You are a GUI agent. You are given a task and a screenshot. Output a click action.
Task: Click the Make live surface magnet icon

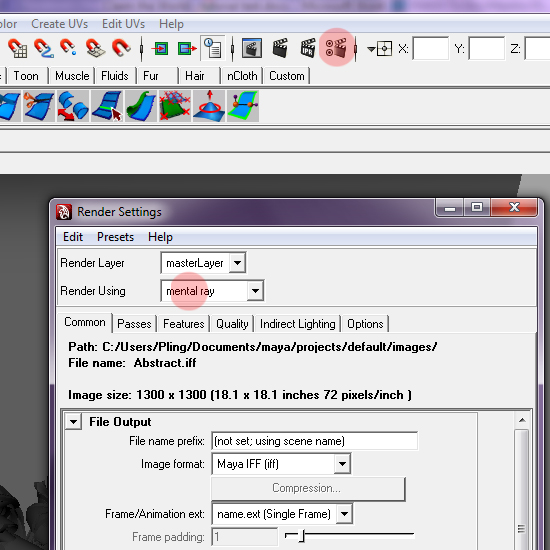[x=121, y=48]
